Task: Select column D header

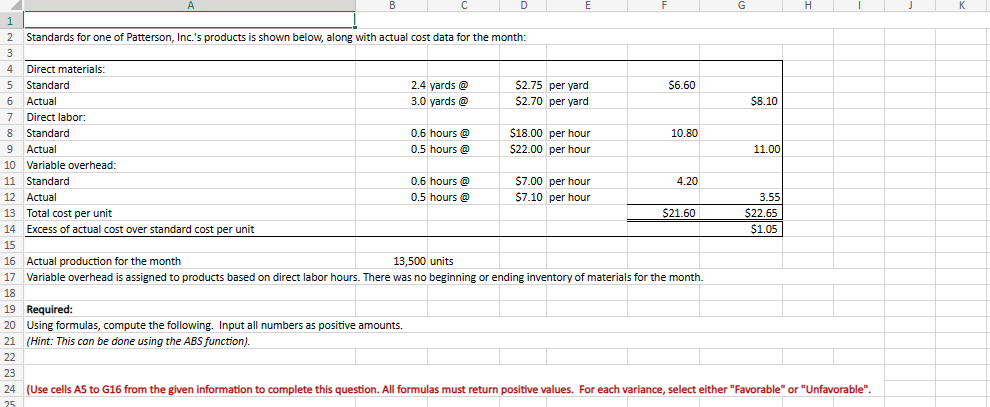Action: point(524,6)
